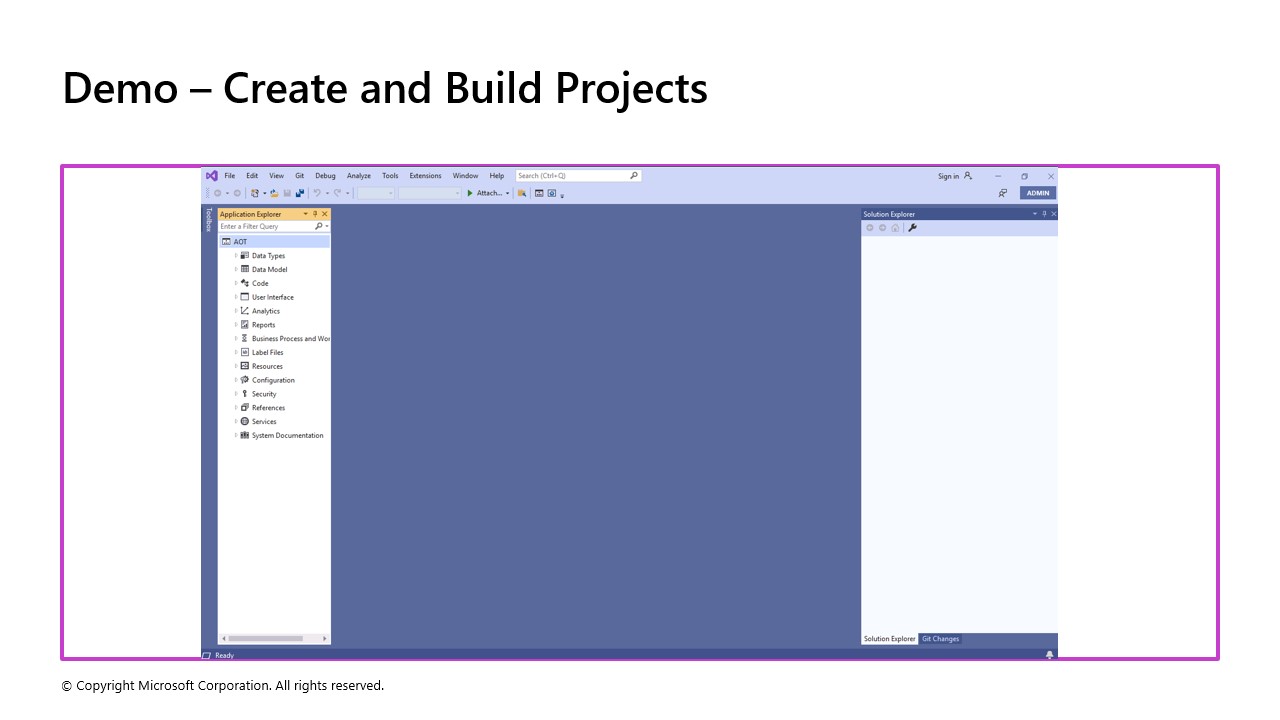
Task: Unpin the Application Explorer panel
Action: [x=315, y=213]
